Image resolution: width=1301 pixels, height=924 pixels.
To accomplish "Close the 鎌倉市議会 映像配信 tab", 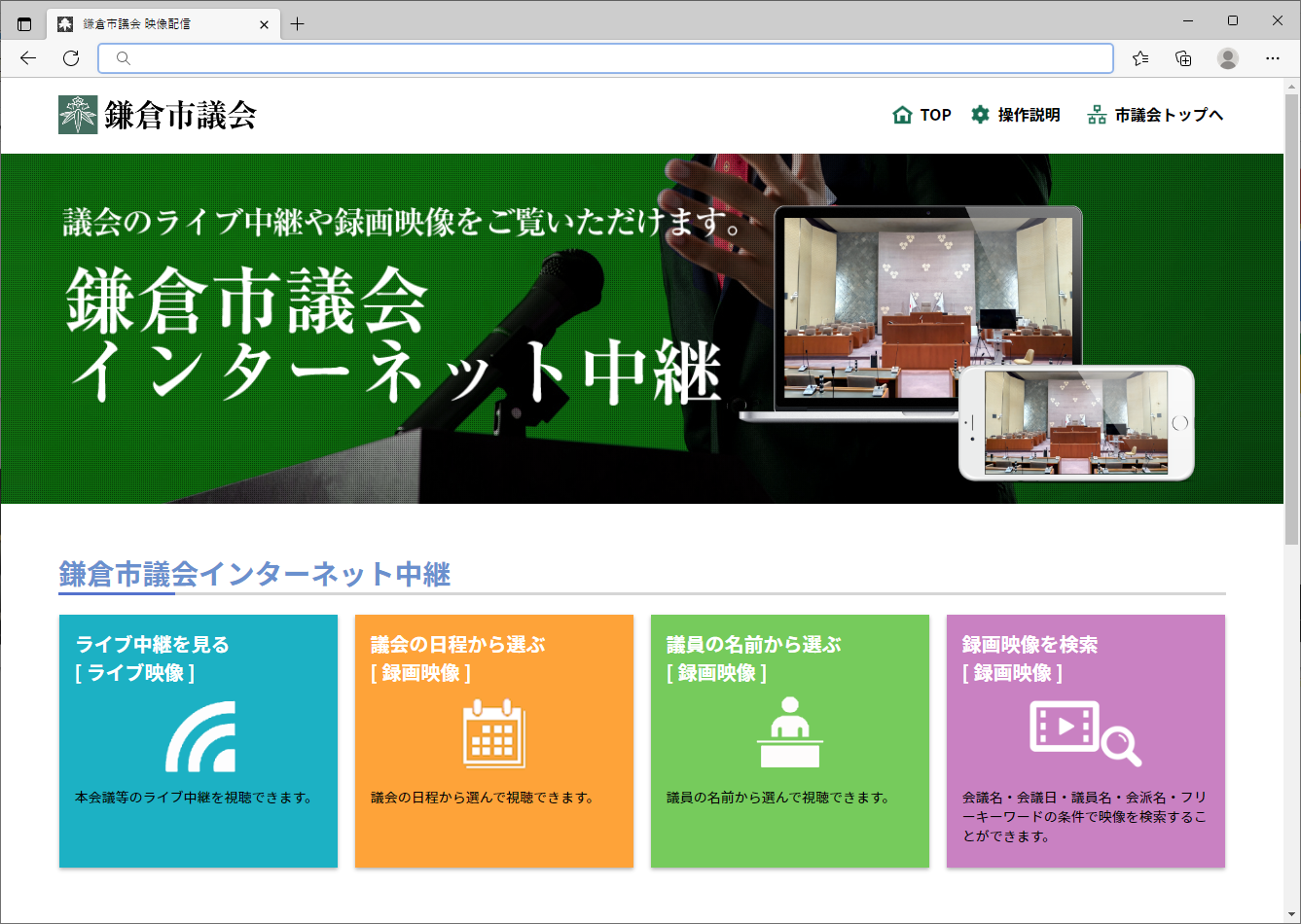I will tap(264, 24).
